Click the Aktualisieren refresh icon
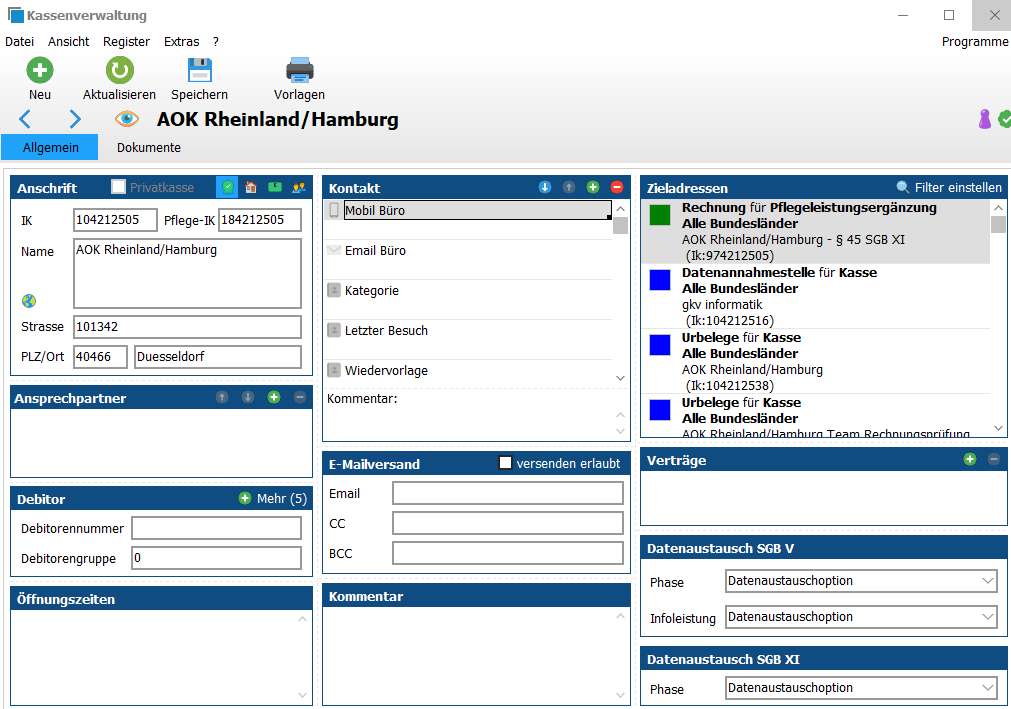 click(119, 70)
